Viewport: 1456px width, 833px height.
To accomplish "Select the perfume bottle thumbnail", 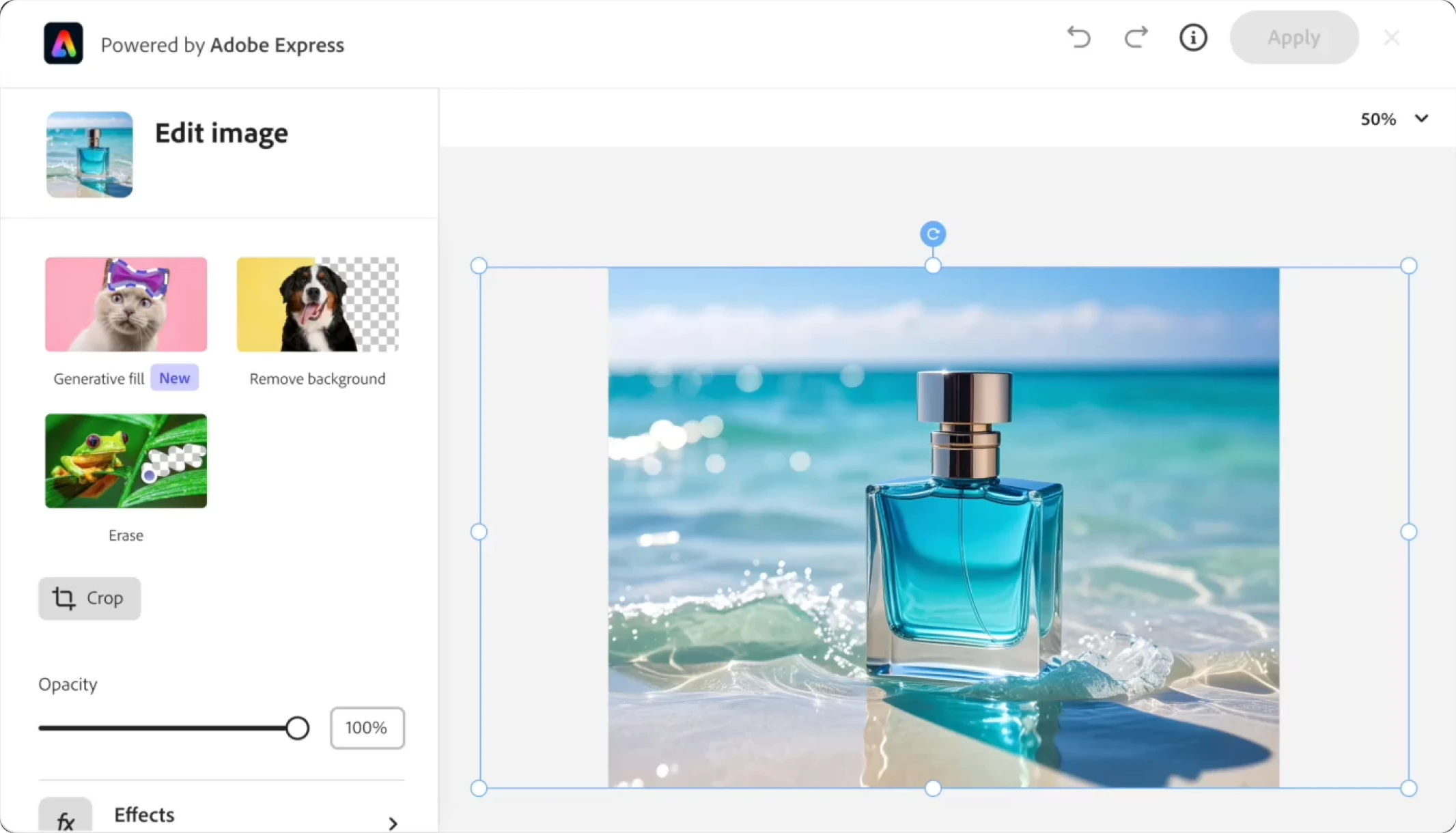I will [89, 155].
